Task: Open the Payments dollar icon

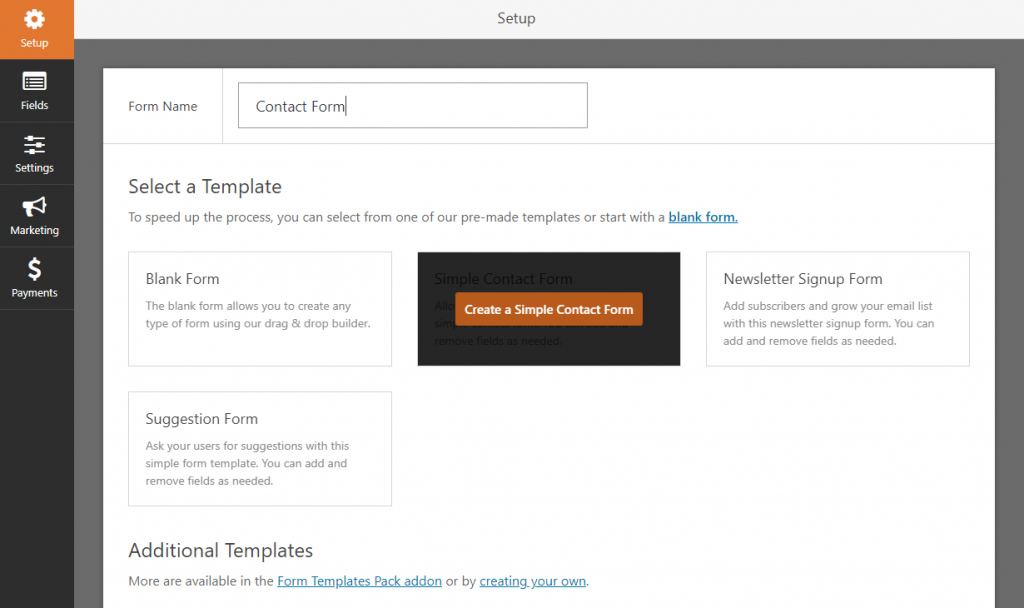Action: tap(34, 269)
